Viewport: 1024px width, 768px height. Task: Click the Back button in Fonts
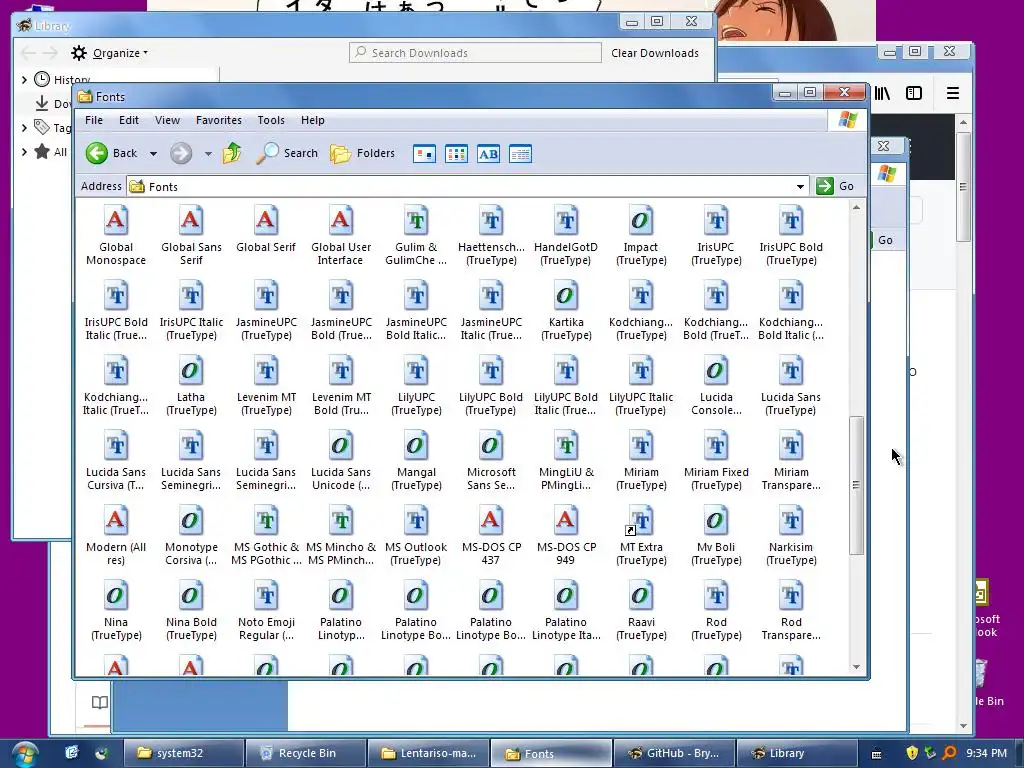[112, 153]
